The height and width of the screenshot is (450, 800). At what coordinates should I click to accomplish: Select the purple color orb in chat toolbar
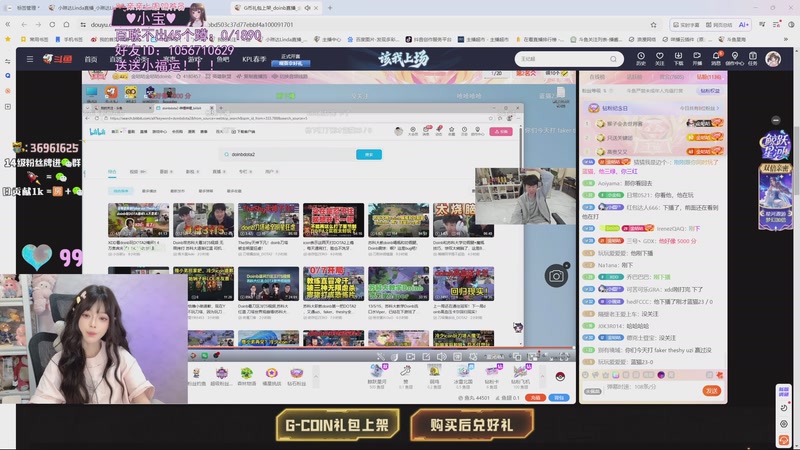(661, 375)
